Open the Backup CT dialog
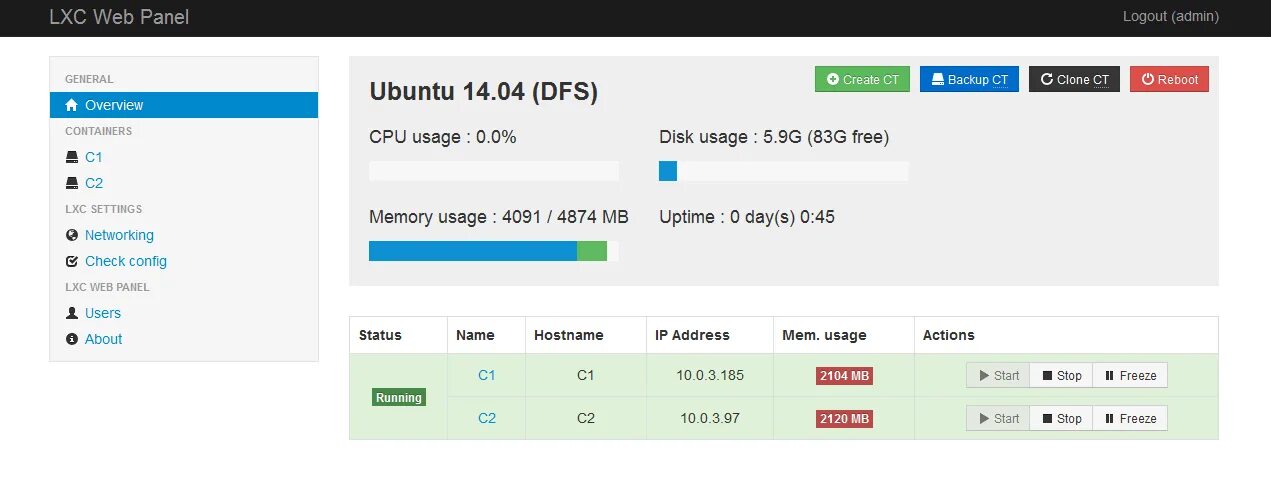 pos(969,79)
